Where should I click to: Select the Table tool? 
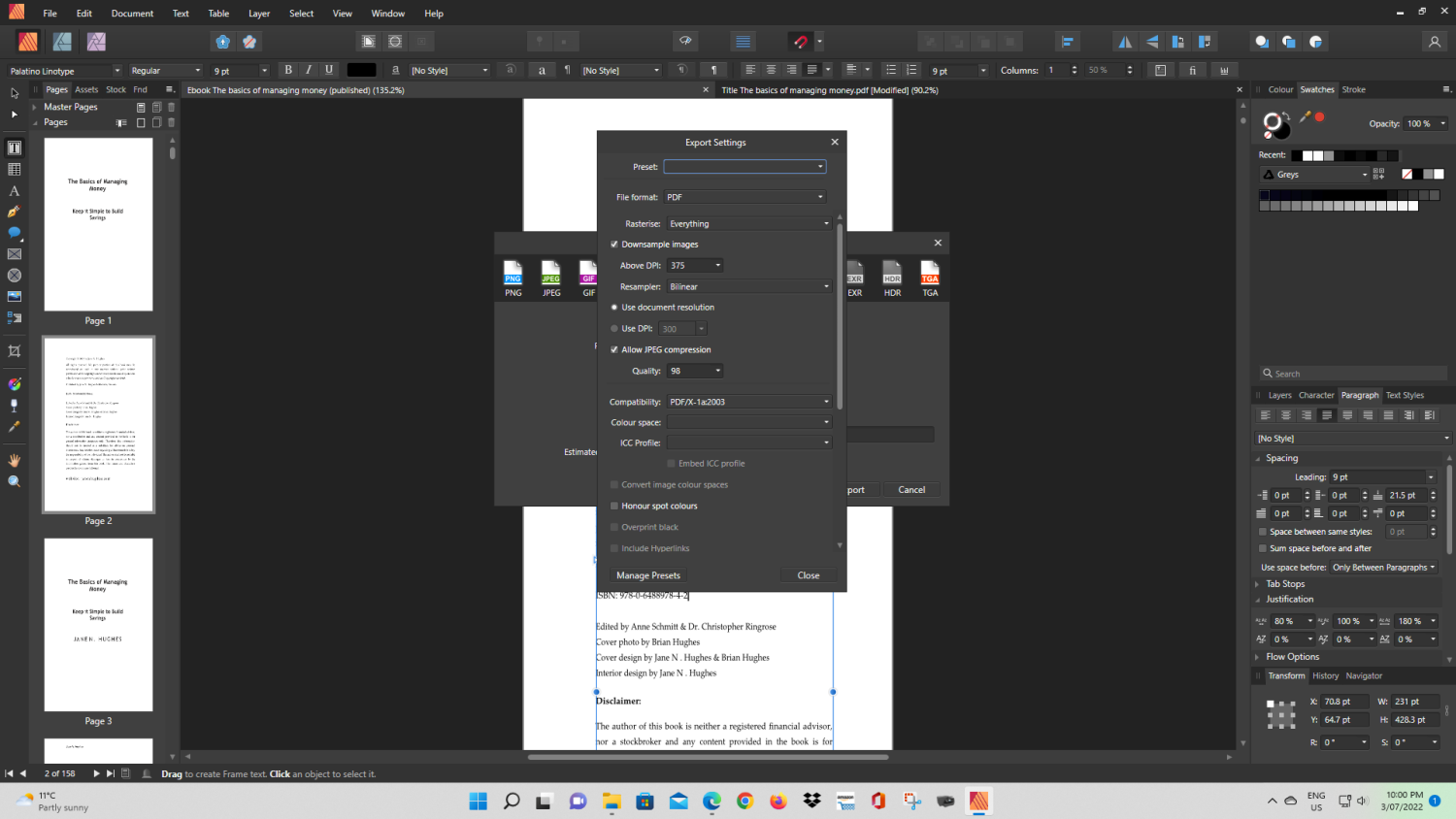pos(14,169)
